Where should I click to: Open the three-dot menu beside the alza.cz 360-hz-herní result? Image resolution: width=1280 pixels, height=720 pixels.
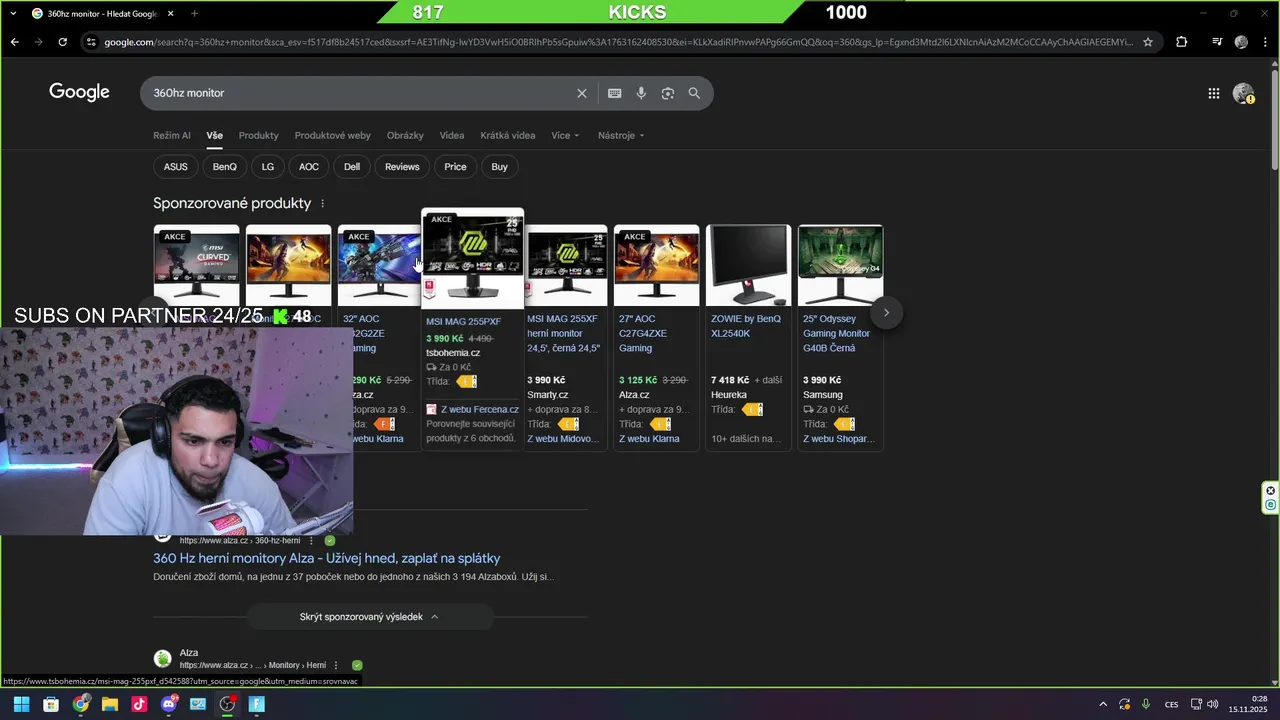[311, 541]
